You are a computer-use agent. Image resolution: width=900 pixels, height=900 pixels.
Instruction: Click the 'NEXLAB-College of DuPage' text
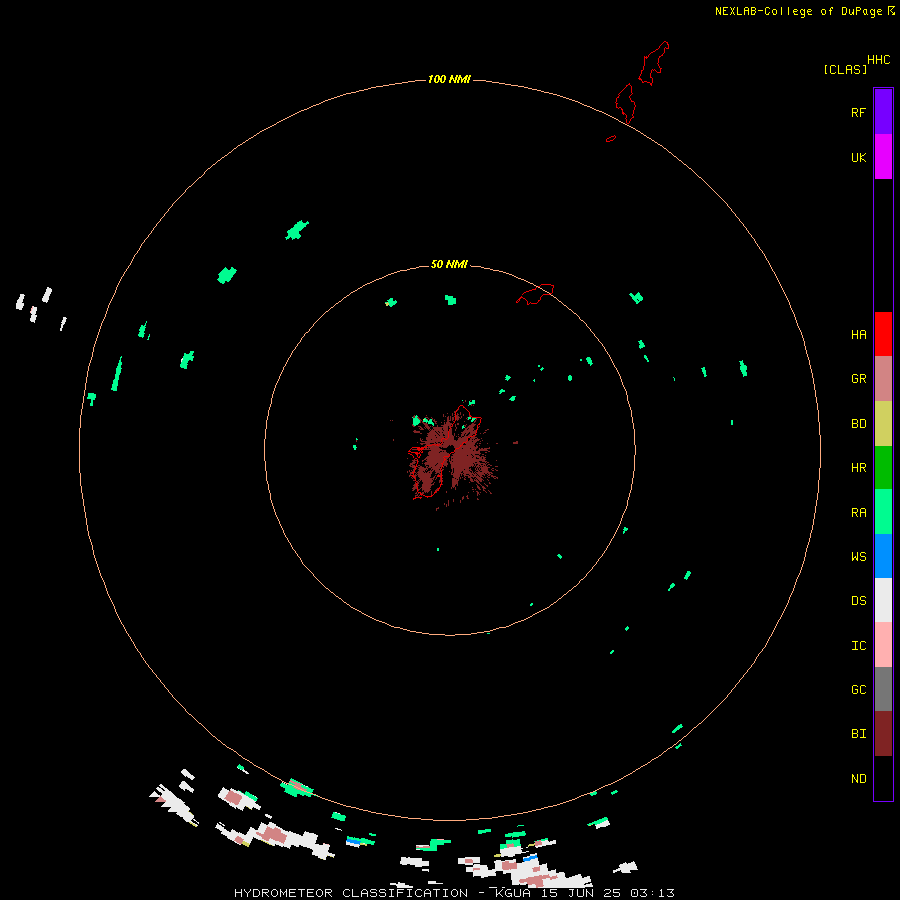pos(798,11)
